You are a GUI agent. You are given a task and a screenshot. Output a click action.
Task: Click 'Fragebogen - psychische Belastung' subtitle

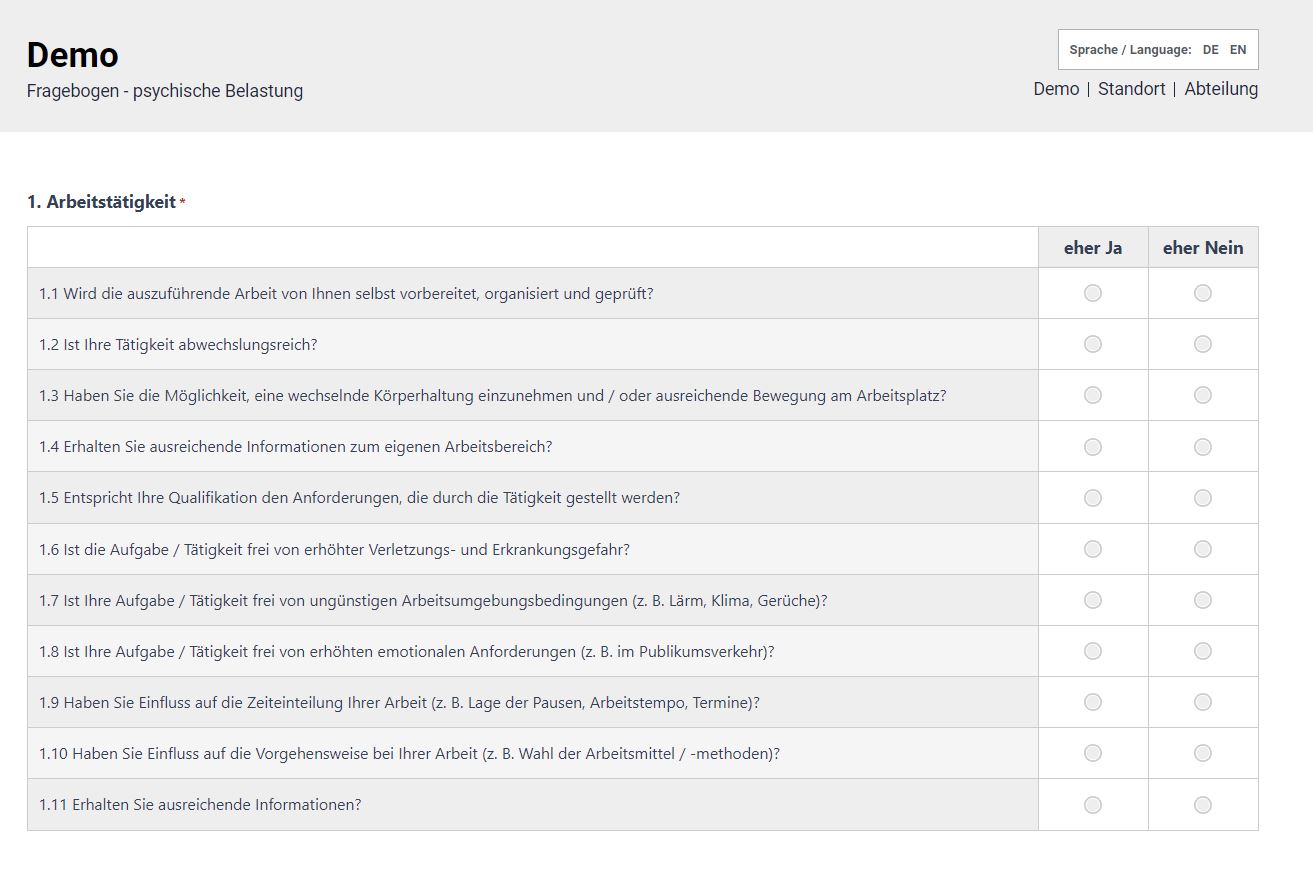[x=165, y=91]
